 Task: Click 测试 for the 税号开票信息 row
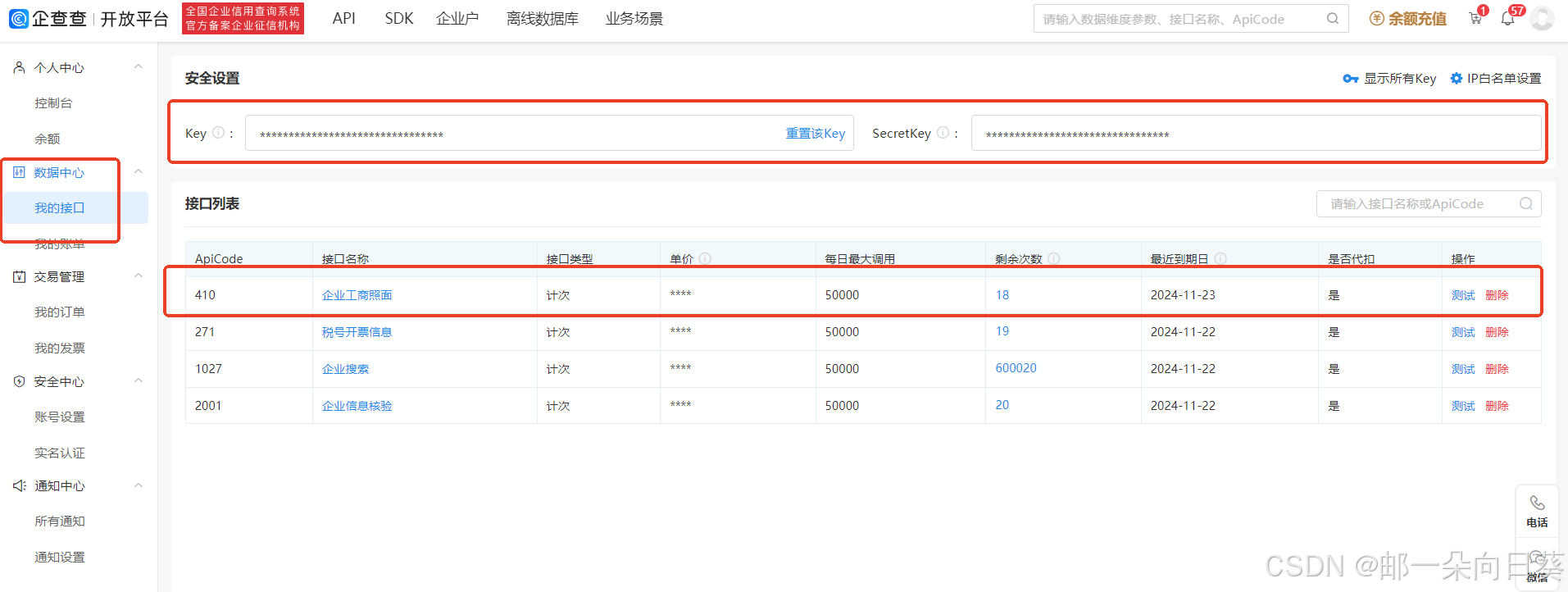tap(1463, 332)
